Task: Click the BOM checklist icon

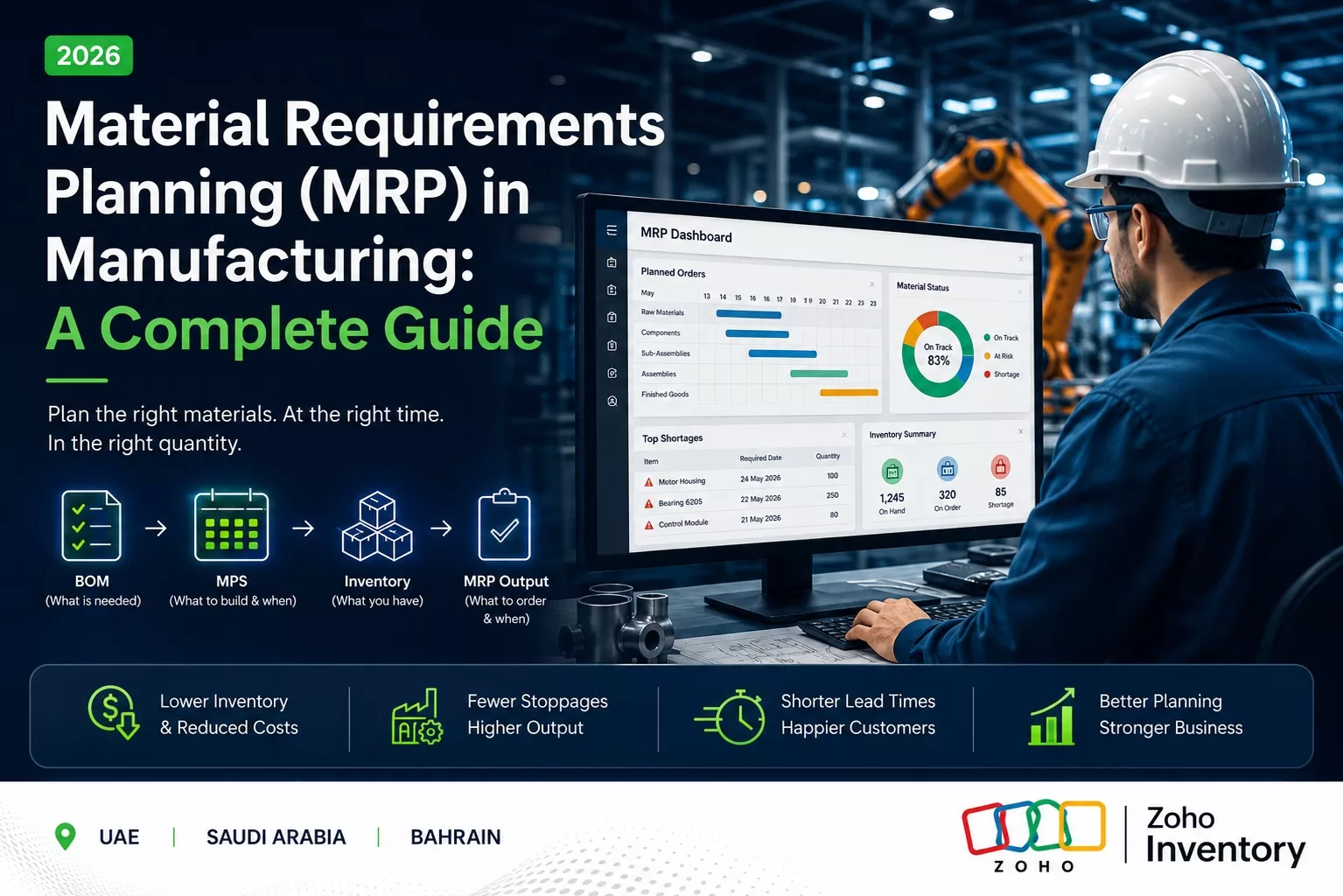Action: [x=92, y=525]
